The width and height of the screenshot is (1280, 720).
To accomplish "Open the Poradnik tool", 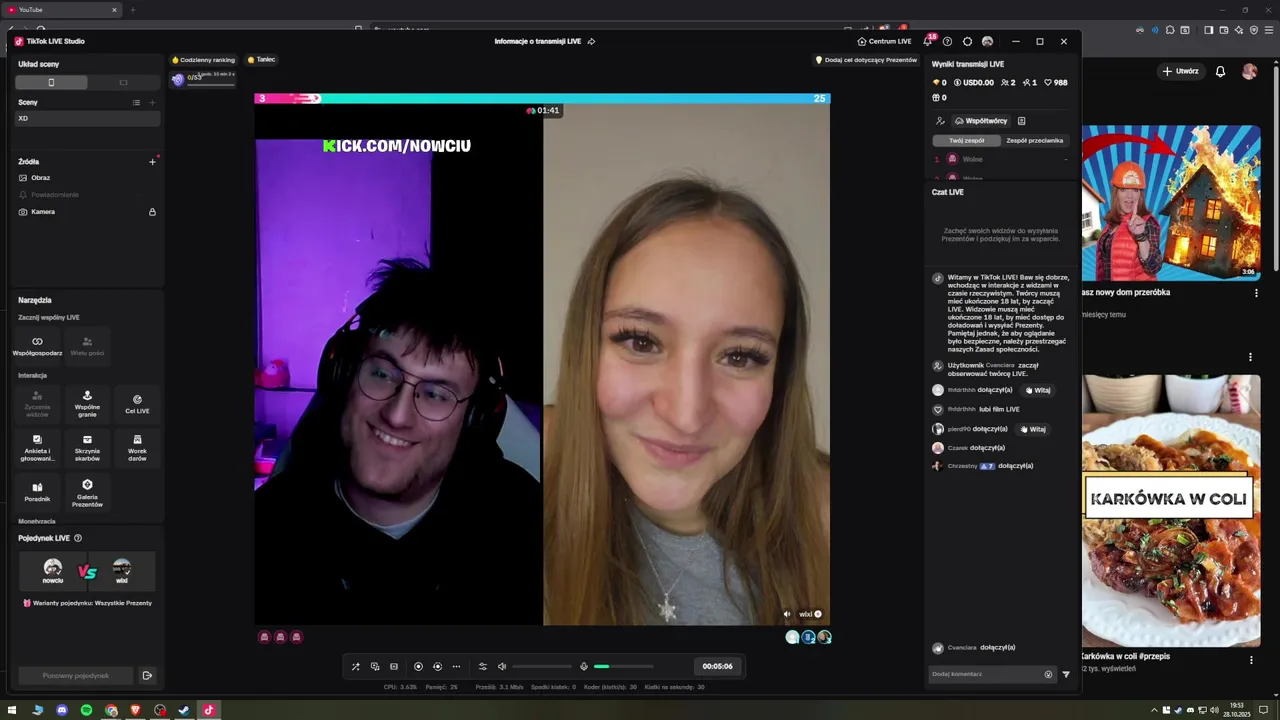I will click(37, 492).
